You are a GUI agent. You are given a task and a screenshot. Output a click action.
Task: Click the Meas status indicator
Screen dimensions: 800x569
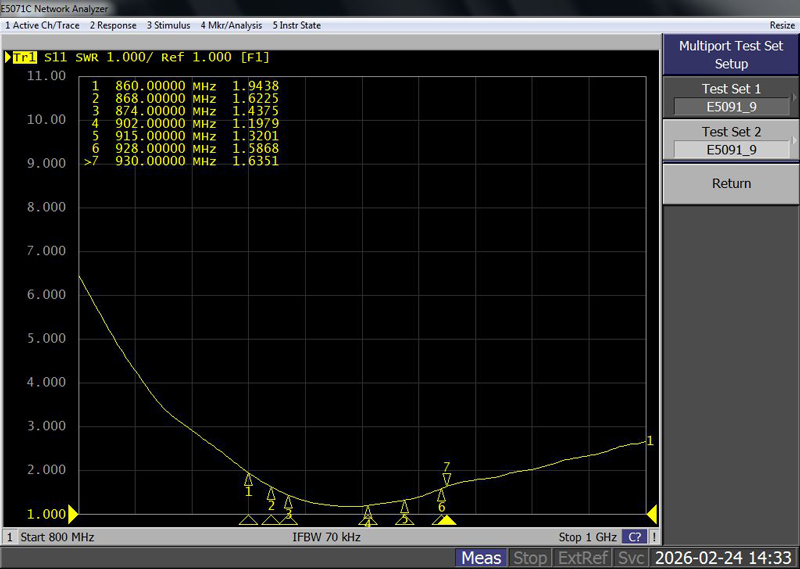pyautogui.click(x=481, y=558)
